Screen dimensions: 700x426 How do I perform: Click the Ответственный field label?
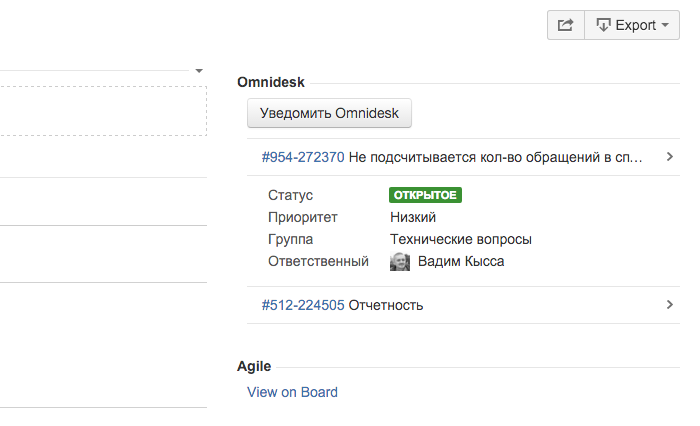click(x=318, y=261)
